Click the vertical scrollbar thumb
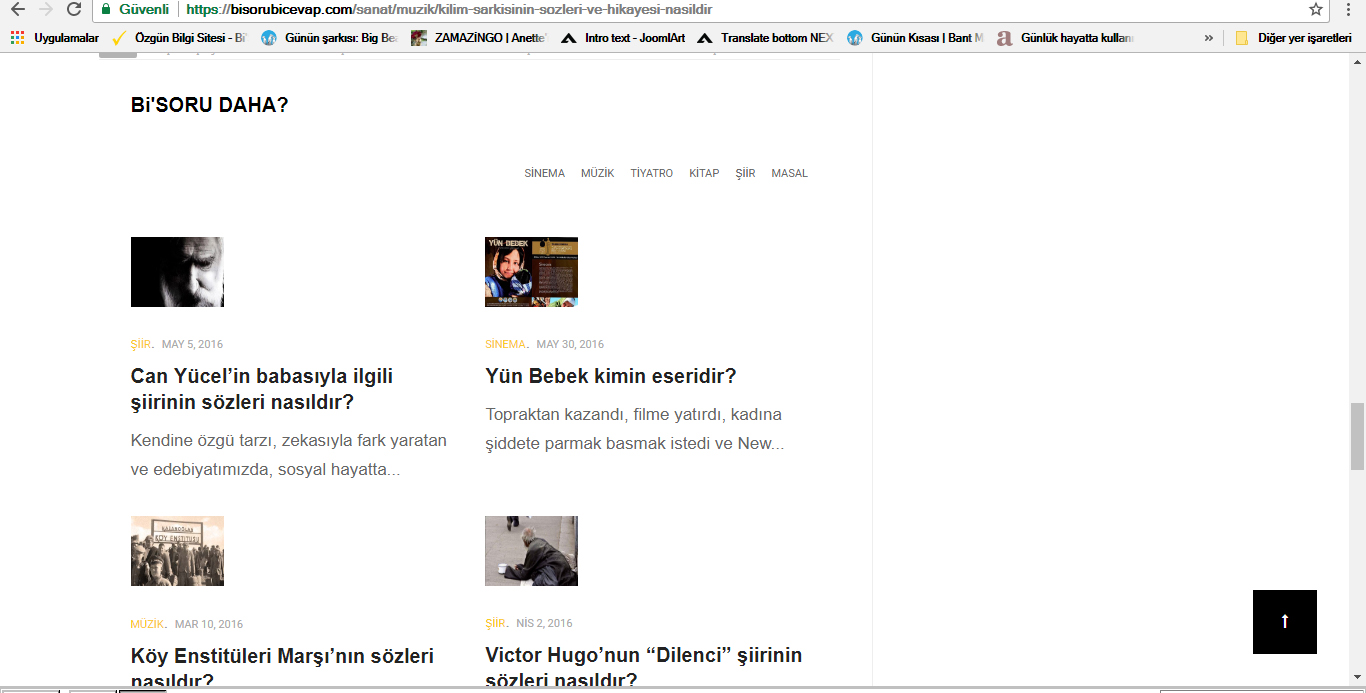 1357,436
